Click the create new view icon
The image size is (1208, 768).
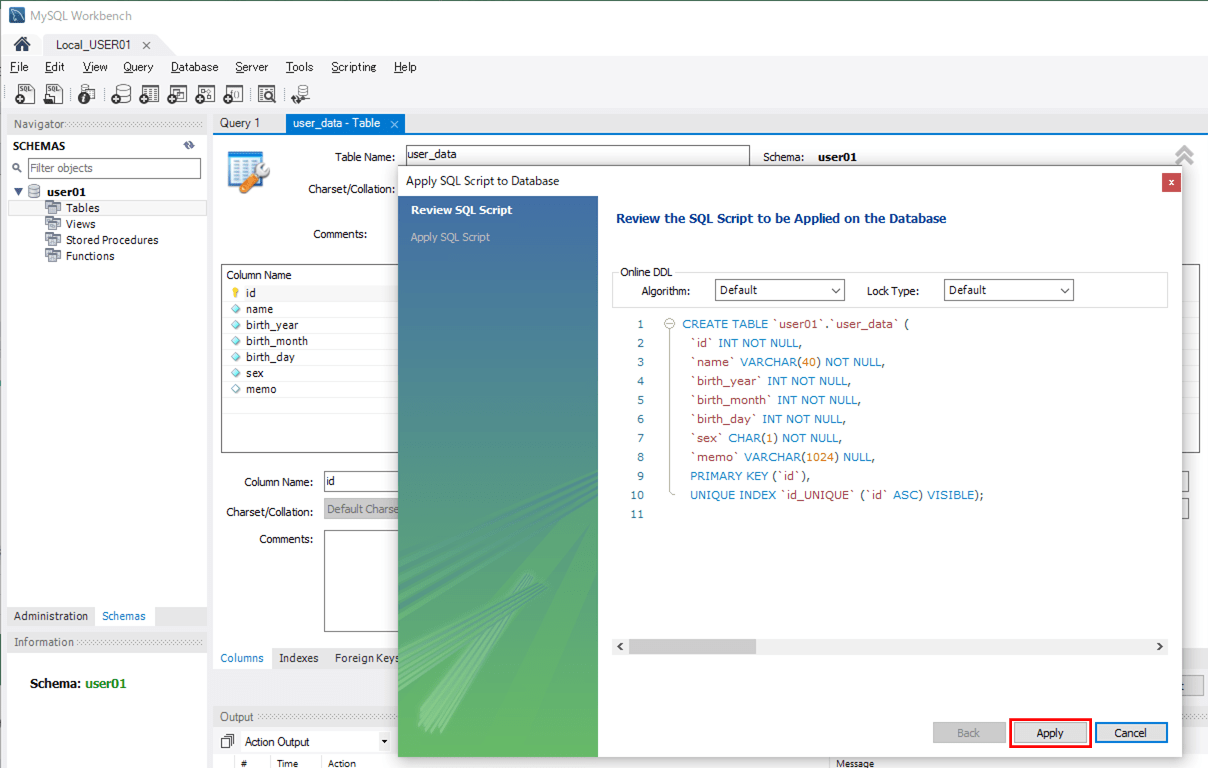point(177,94)
